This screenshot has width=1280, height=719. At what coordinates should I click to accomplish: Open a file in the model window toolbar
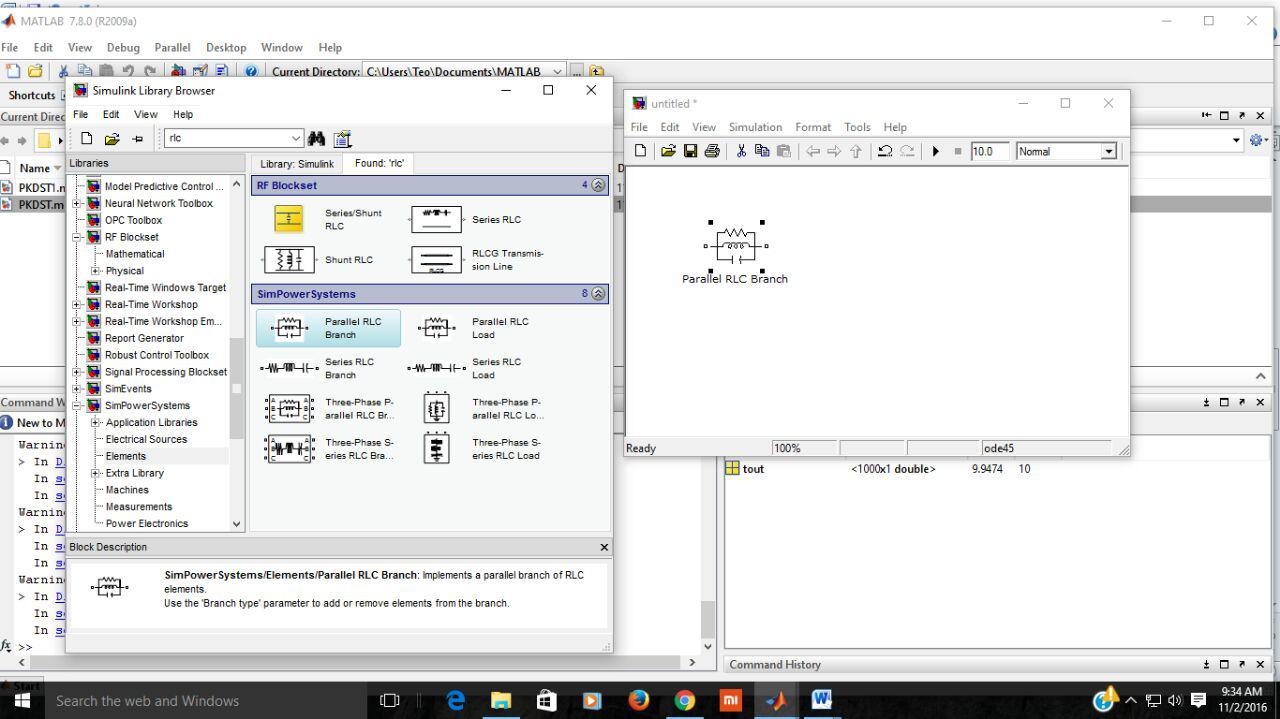pyautogui.click(x=666, y=151)
